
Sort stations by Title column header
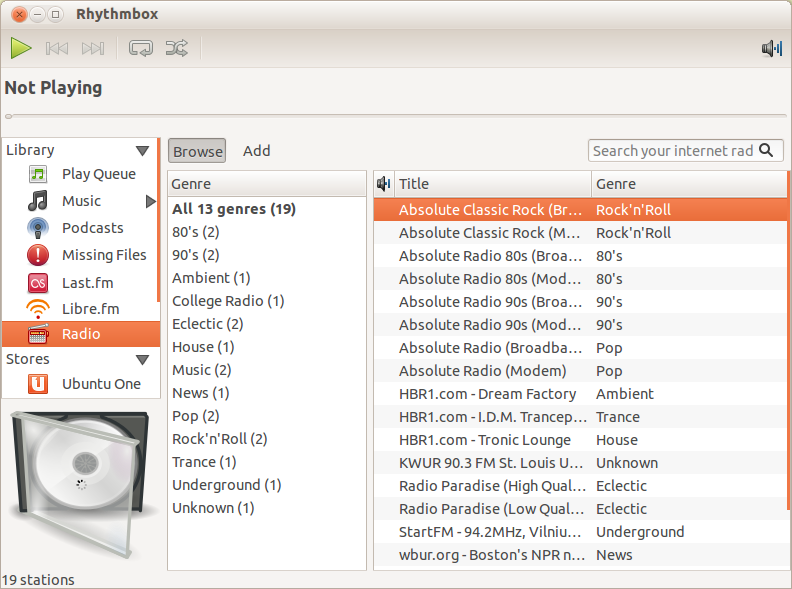(x=492, y=184)
